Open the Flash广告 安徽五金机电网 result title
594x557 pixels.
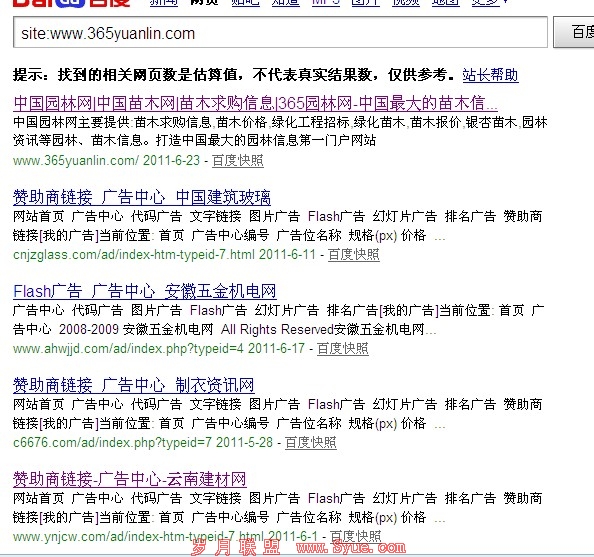(144, 291)
